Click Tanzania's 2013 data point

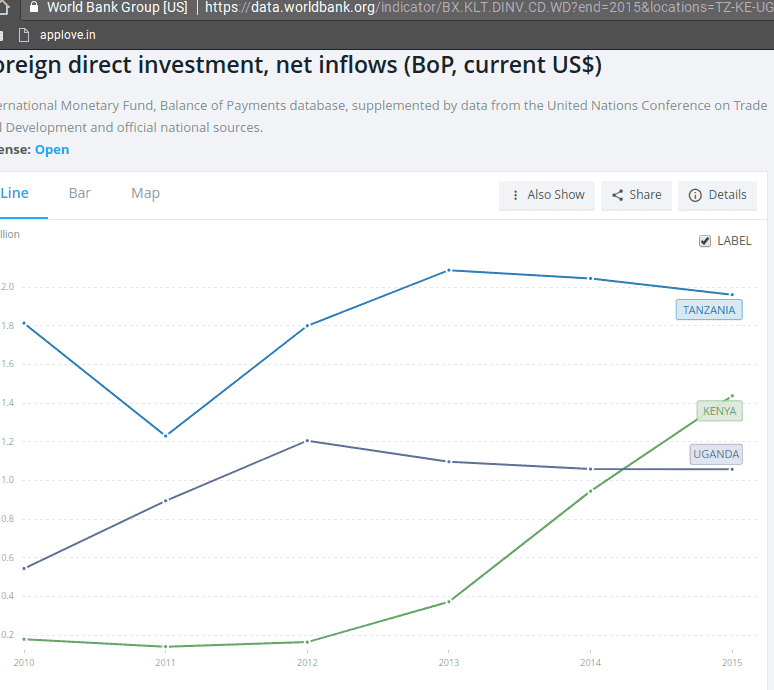[449, 270]
